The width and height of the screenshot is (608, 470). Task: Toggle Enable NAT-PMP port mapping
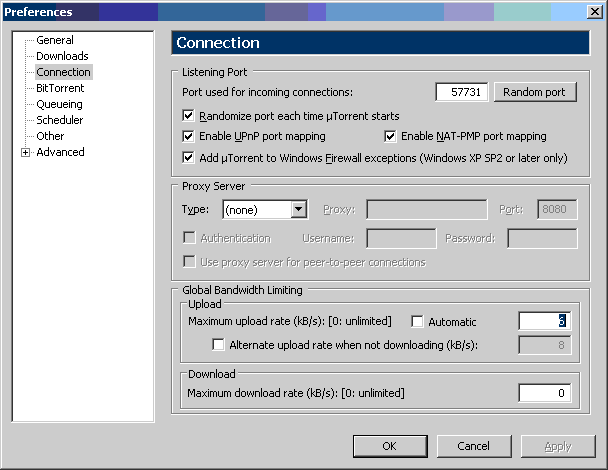click(x=392, y=136)
